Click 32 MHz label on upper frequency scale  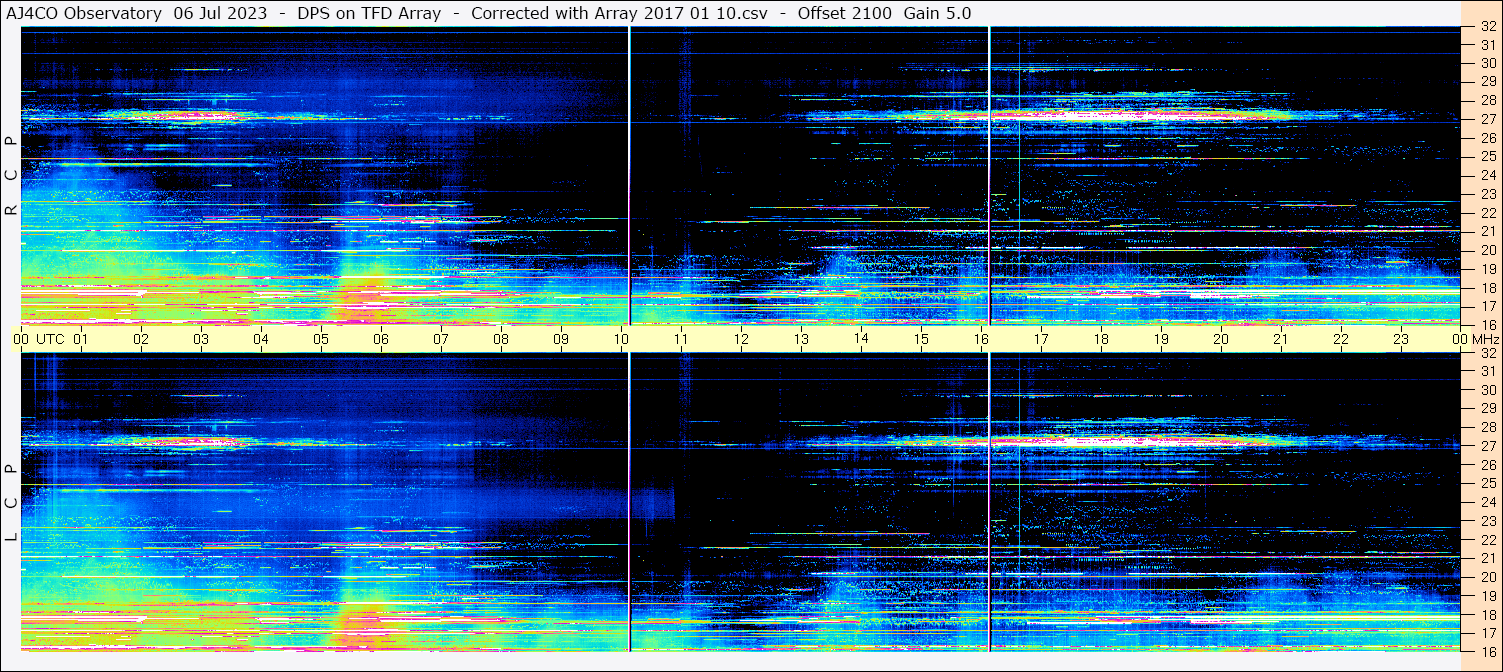click(1487, 27)
